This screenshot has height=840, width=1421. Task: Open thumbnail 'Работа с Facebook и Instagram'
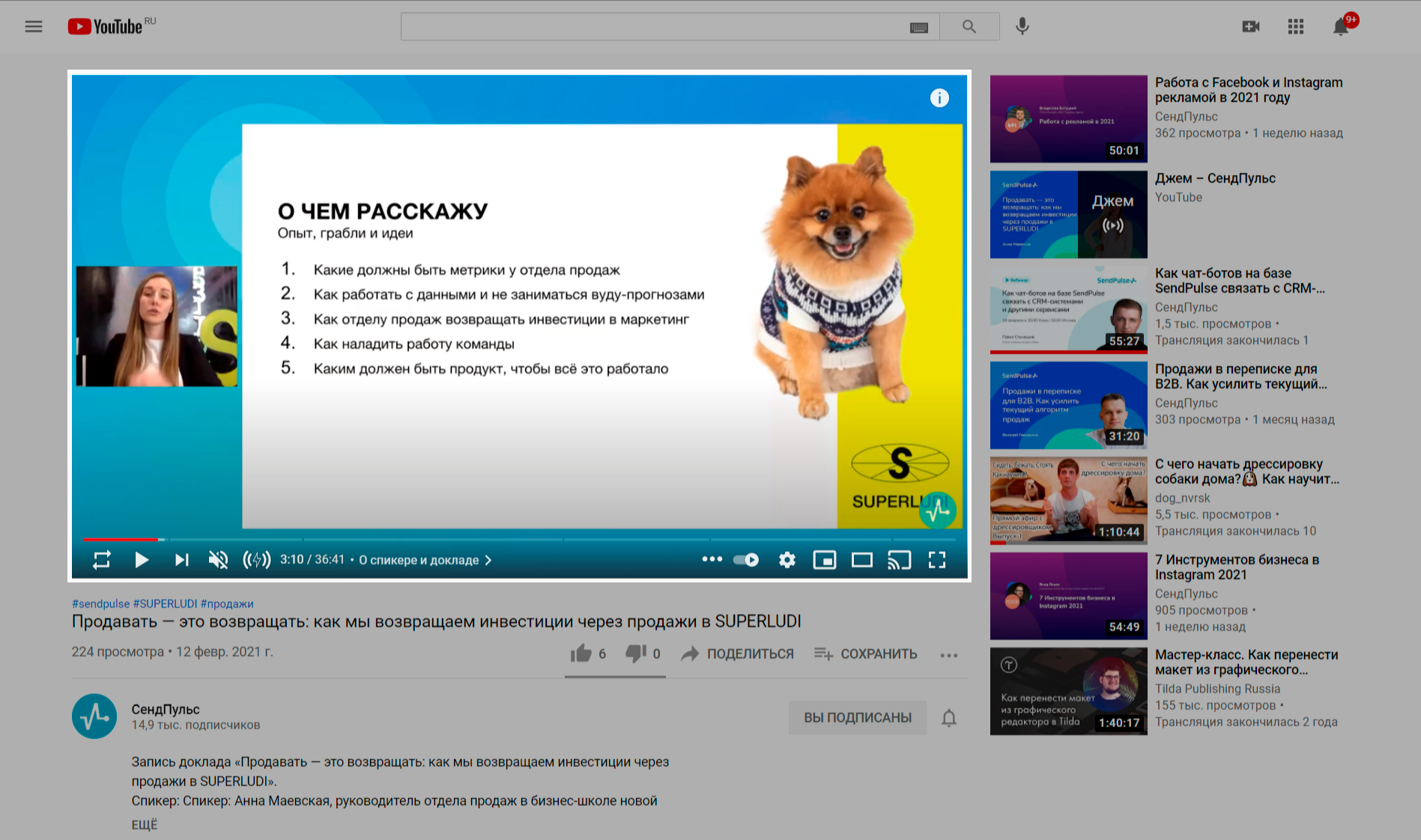pyautogui.click(x=1069, y=119)
